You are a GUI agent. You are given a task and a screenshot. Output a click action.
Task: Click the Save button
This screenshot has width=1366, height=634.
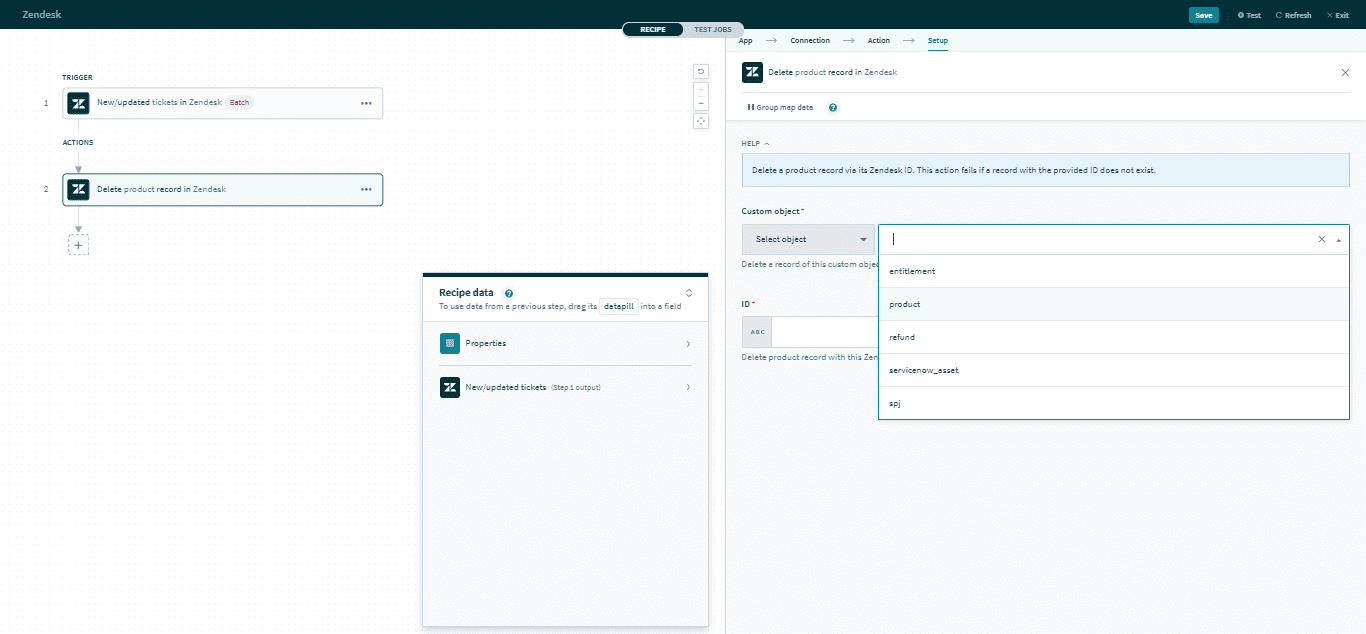(1203, 15)
